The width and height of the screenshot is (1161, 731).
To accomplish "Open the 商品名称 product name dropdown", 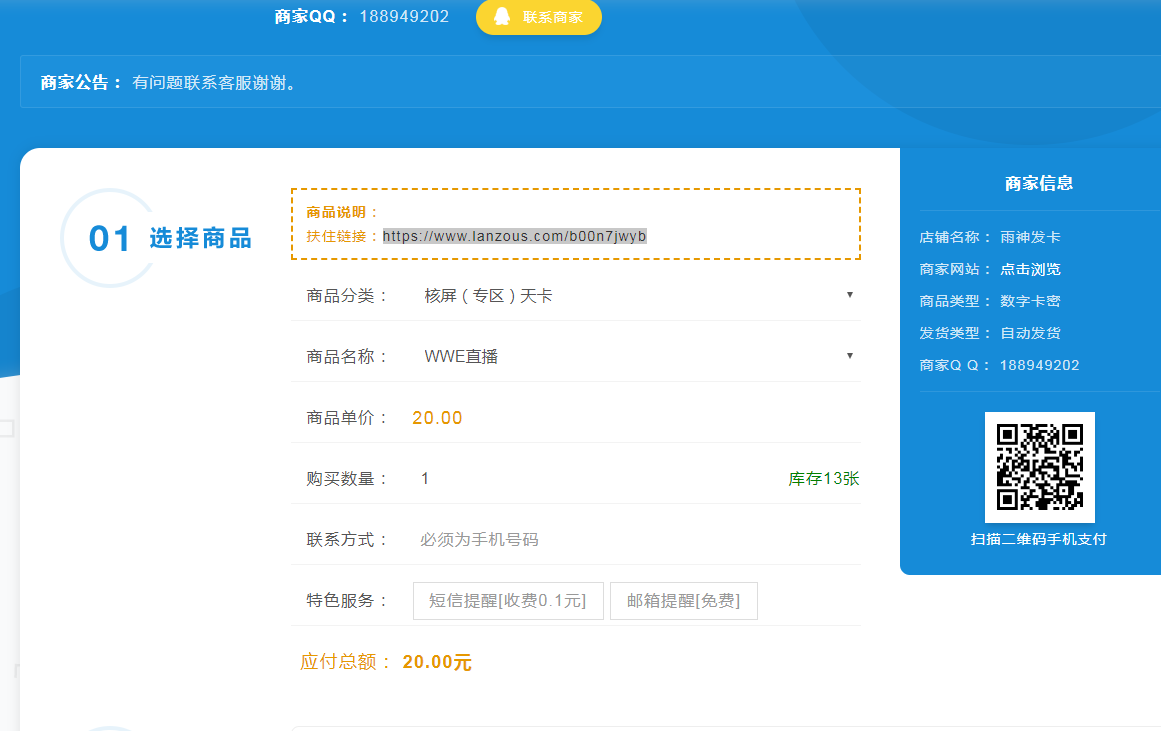I will tap(635, 356).
